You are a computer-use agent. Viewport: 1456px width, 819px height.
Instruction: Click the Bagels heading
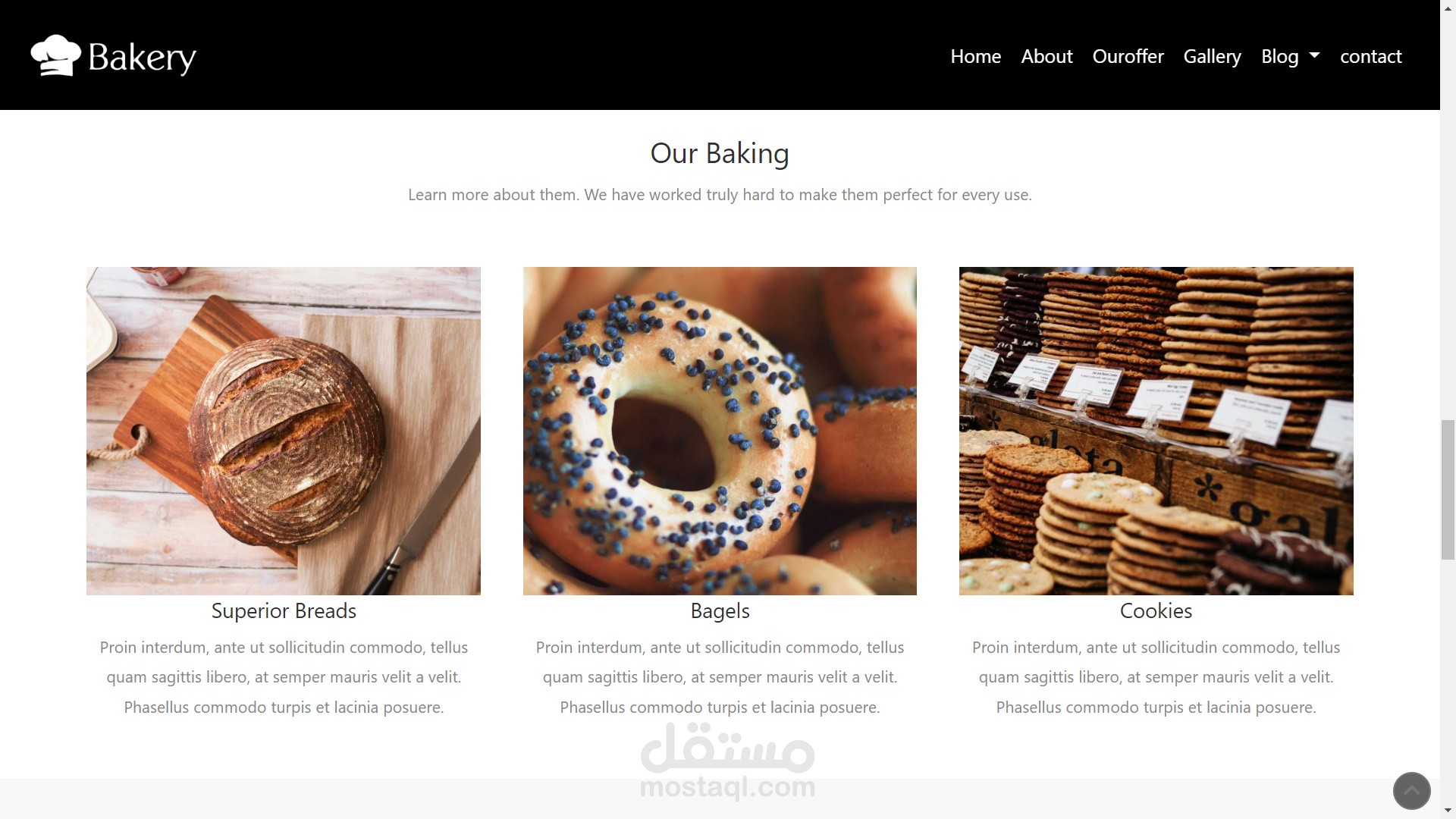pos(720,611)
